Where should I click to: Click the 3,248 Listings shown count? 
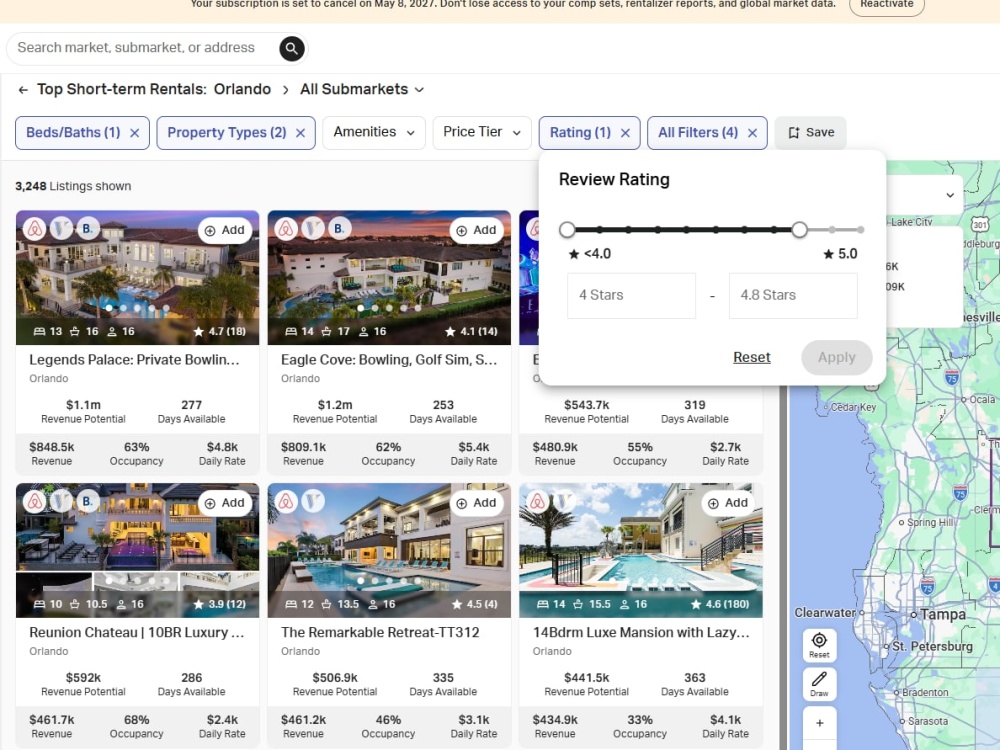(x=73, y=186)
